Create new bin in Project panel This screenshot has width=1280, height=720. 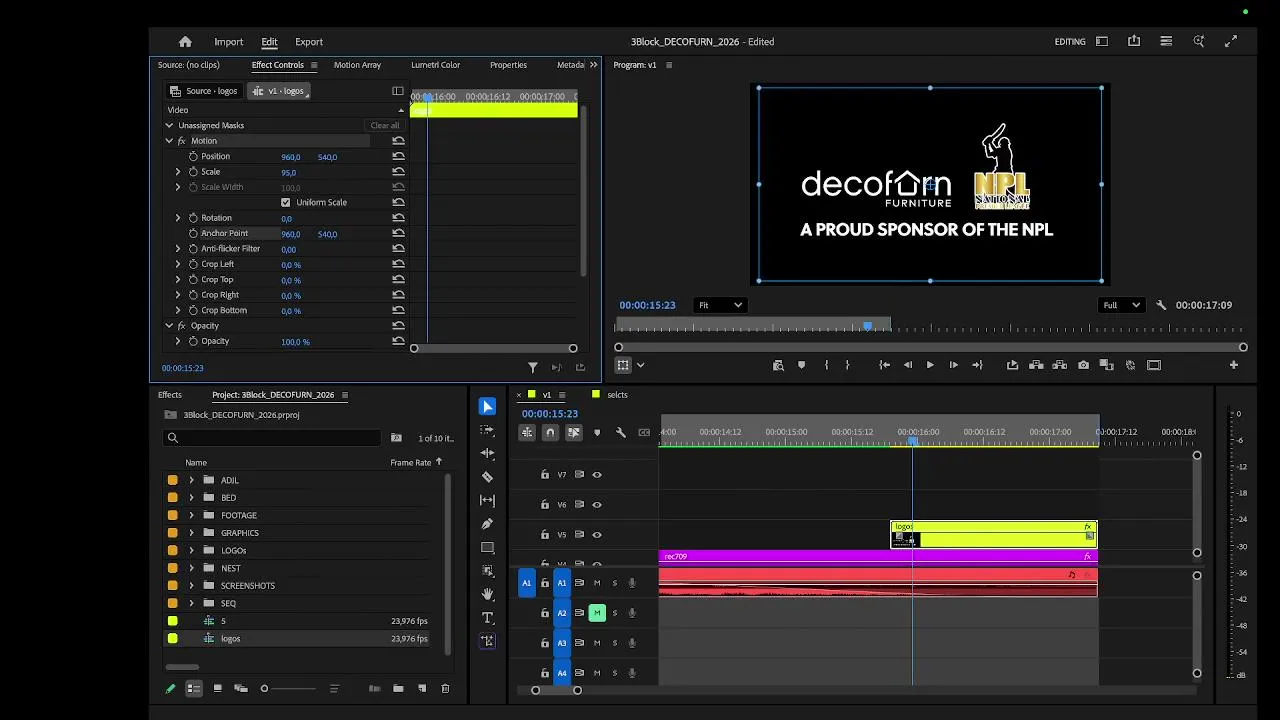click(398, 688)
